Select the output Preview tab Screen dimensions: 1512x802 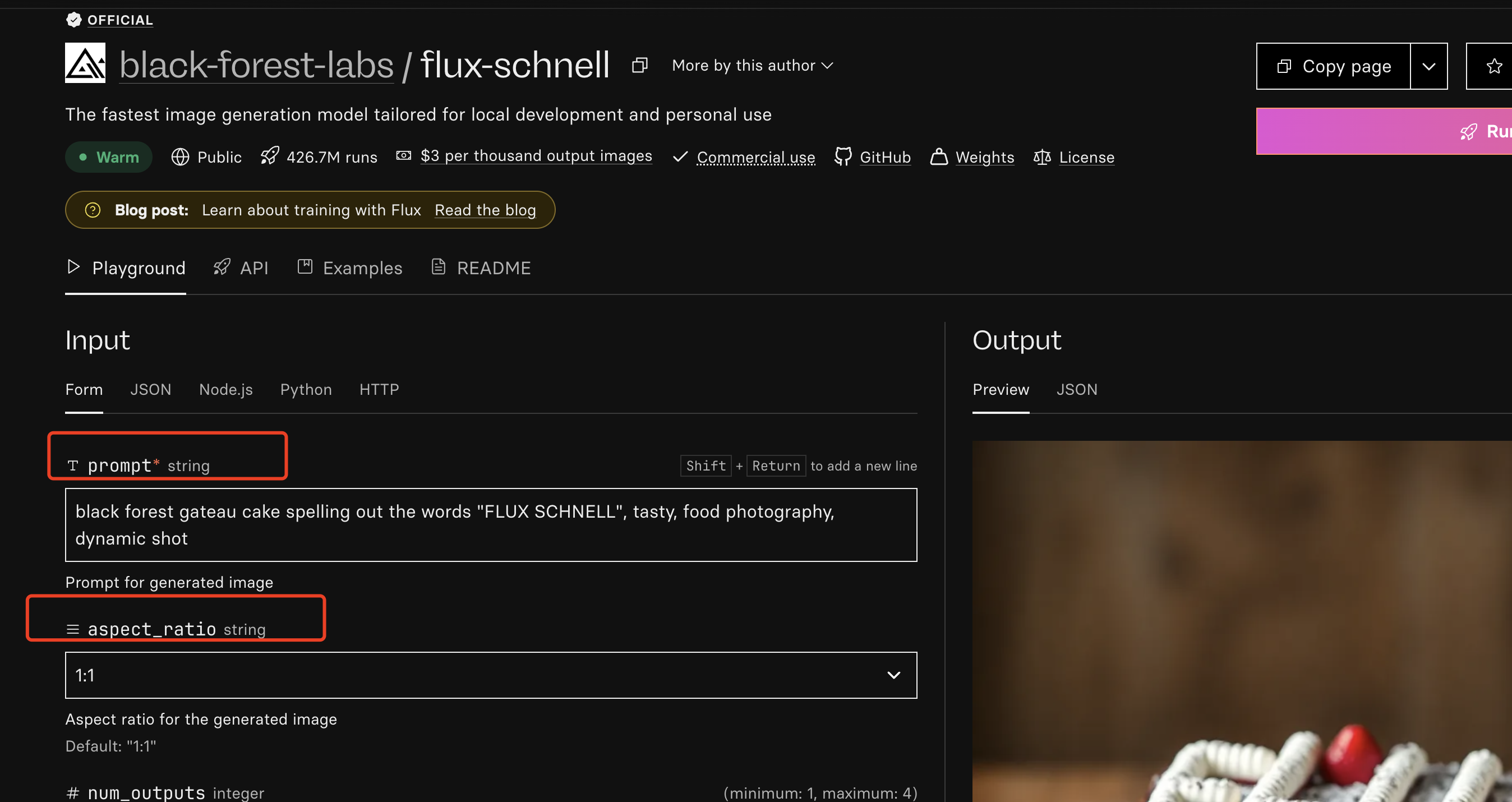(x=1001, y=389)
